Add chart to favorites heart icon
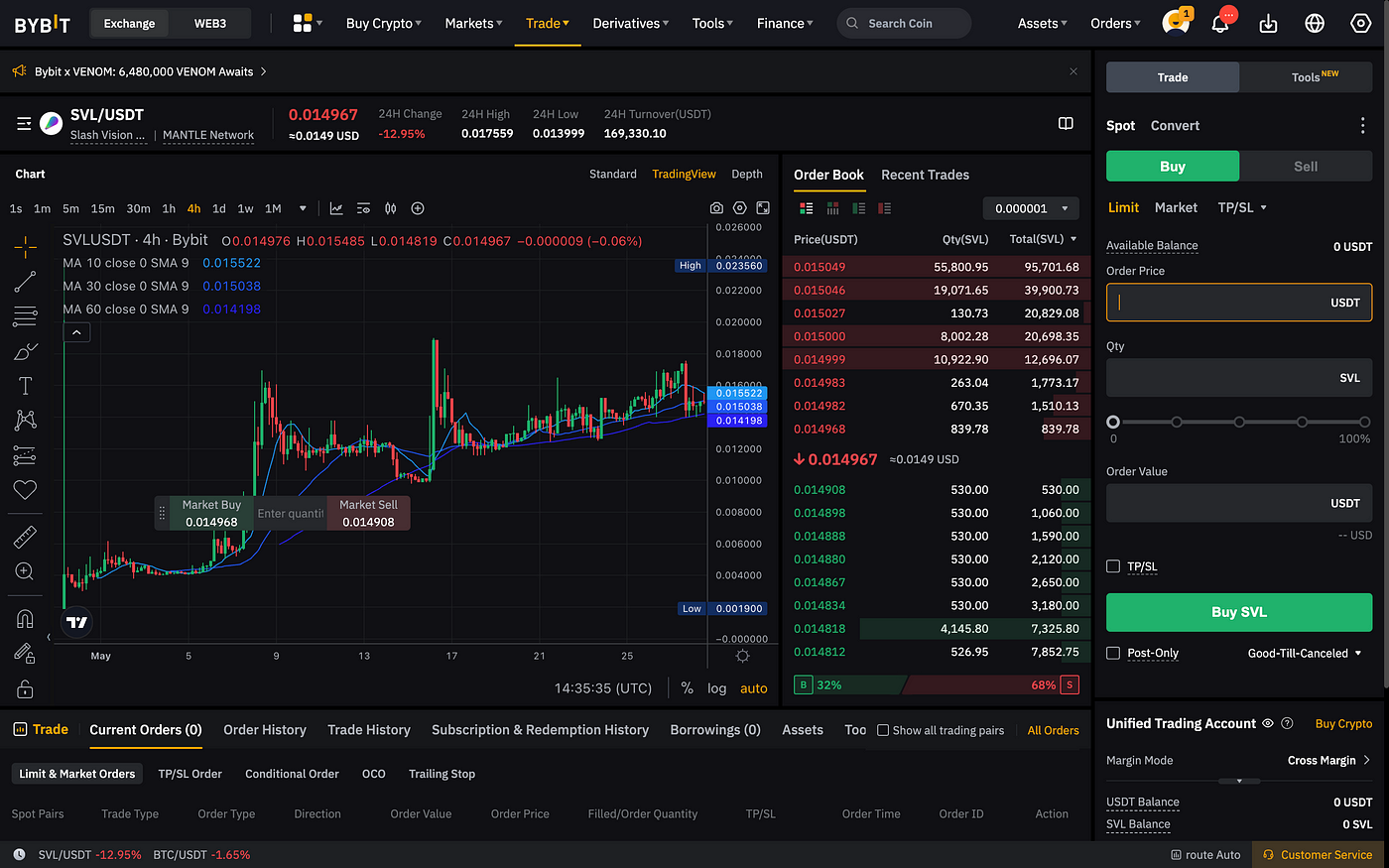 (x=25, y=489)
